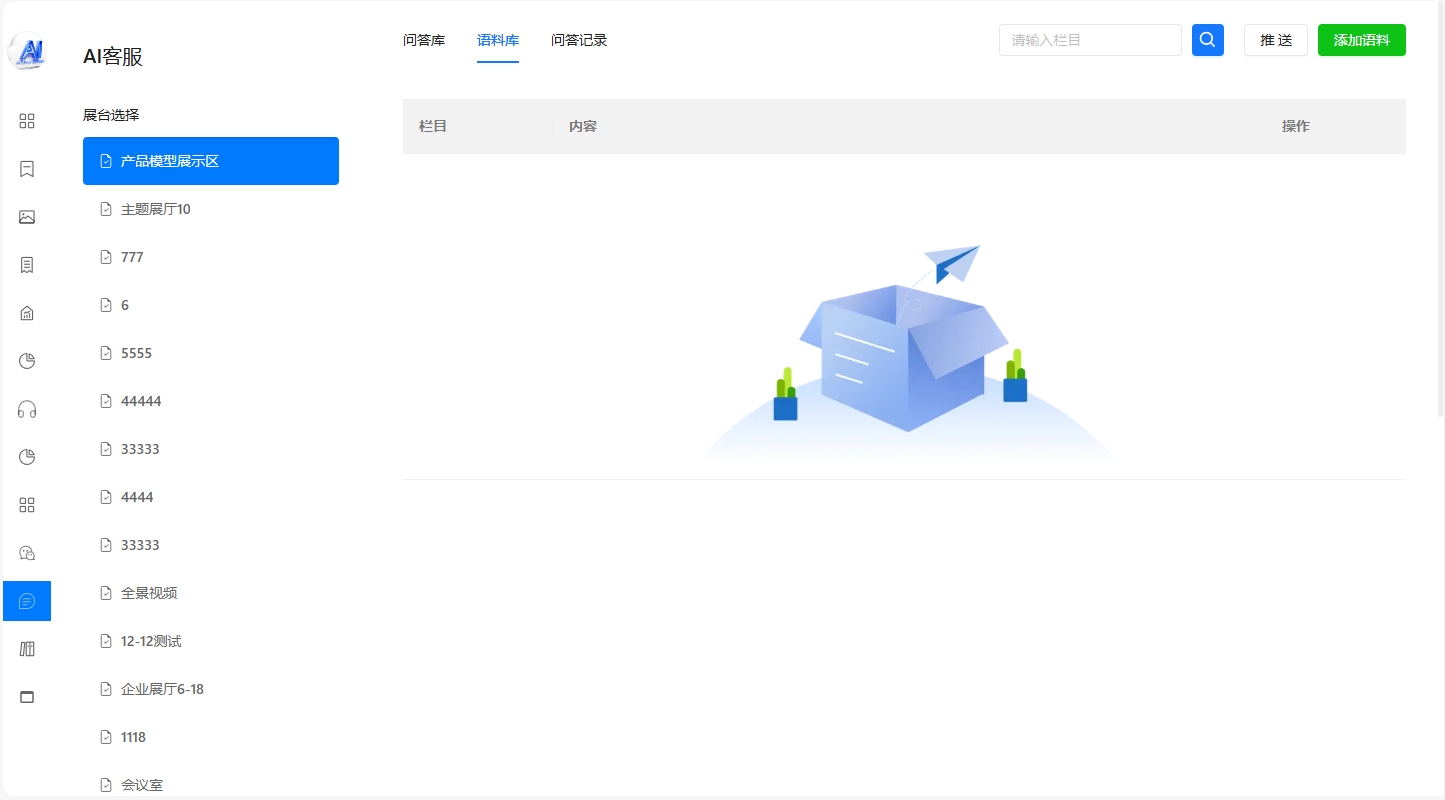1445x800 pixels.
Task: Click the blue search magnifier button
Action: tap(1207, 40)
